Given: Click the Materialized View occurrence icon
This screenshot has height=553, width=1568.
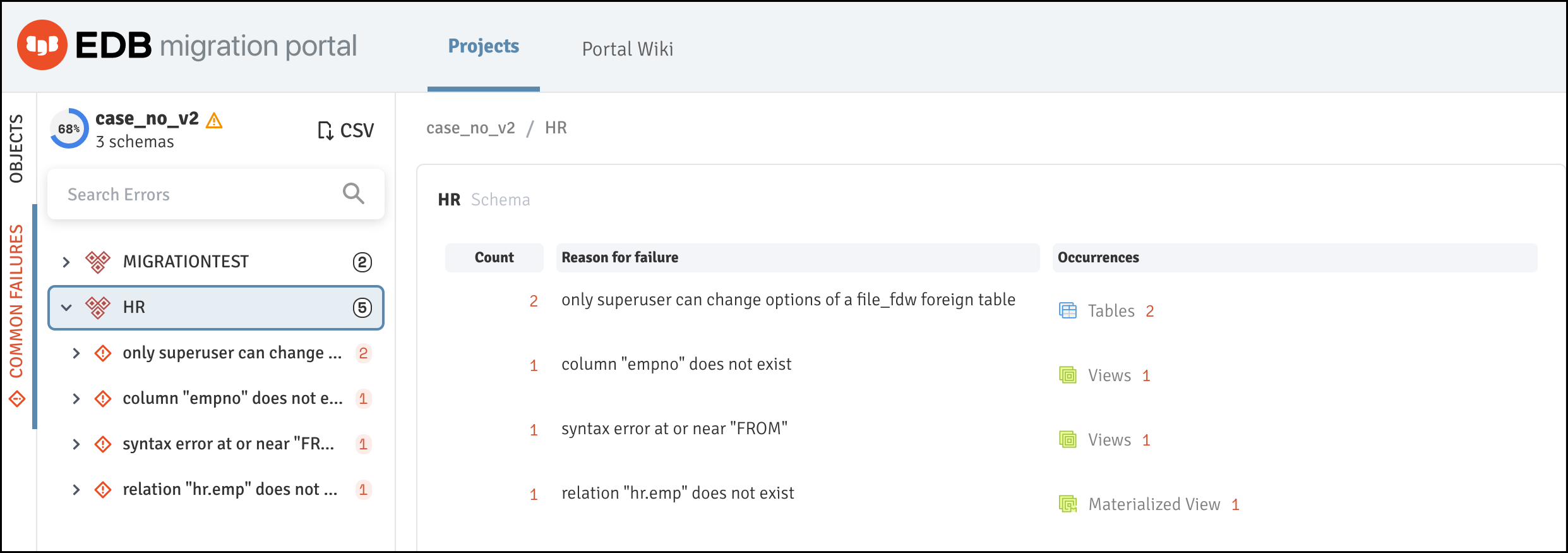Looking at the screenshot, I should (1068, 504).
